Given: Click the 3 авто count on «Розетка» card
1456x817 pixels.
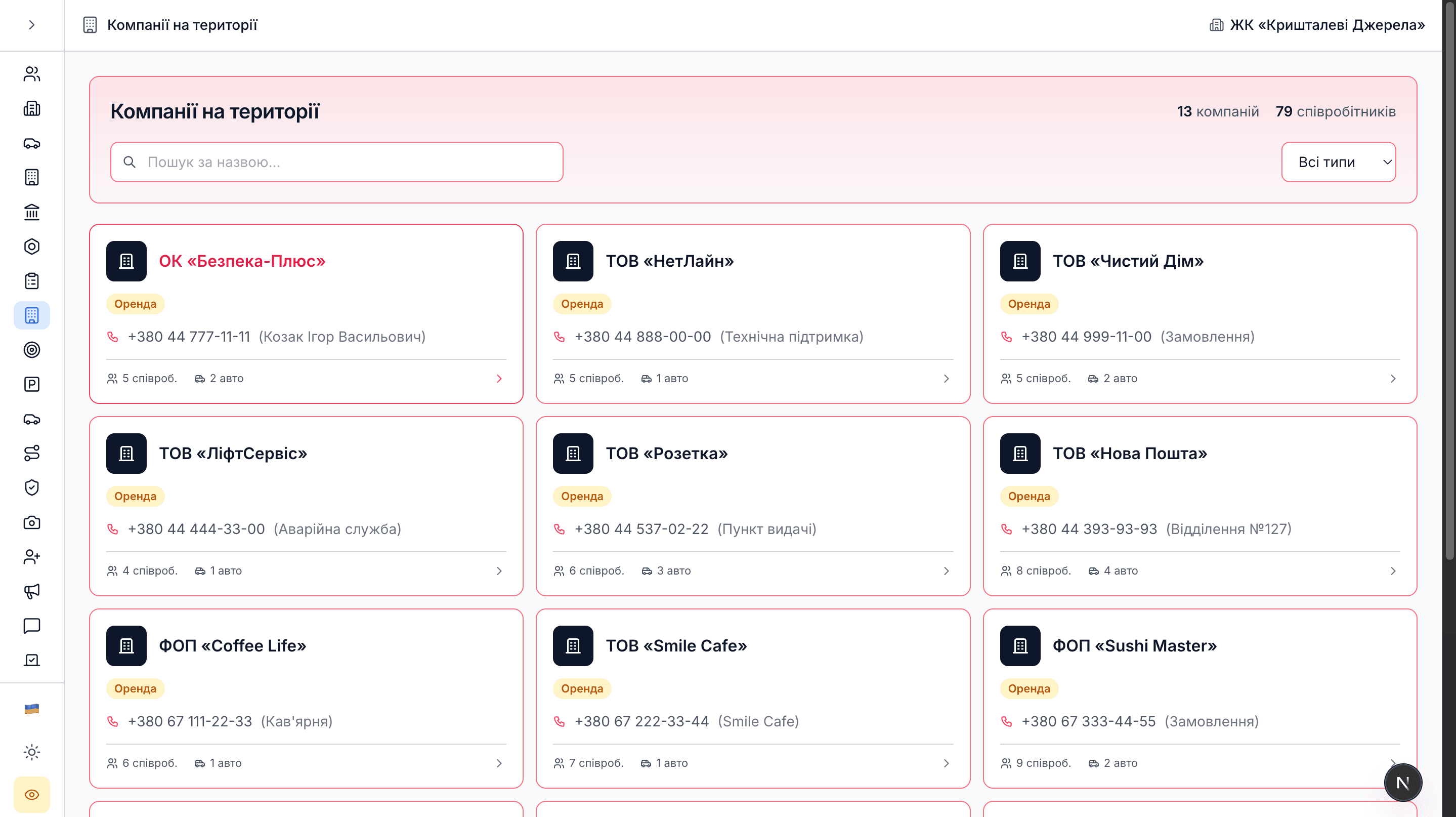Looking at the screenshot, I should [x=666, y=571].
